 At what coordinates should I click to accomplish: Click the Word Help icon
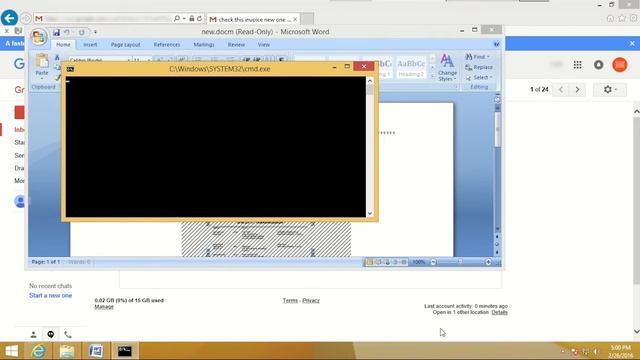(x=496, y=44)
